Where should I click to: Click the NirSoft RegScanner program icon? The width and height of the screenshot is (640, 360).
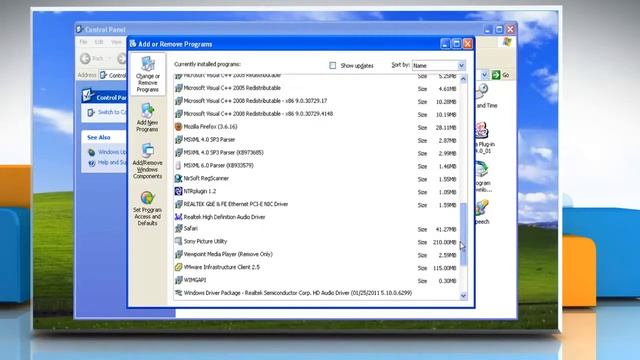pos(178,178)
